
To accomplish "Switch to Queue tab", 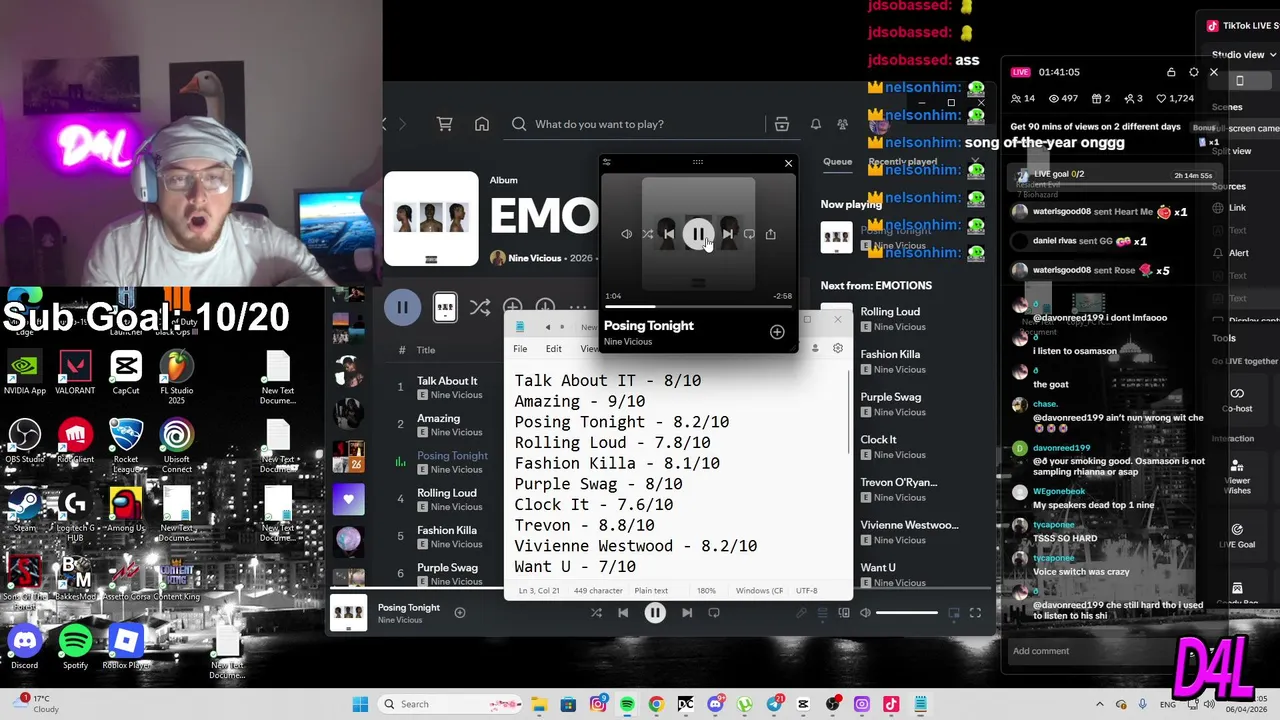I will click(x=838, y=161).
